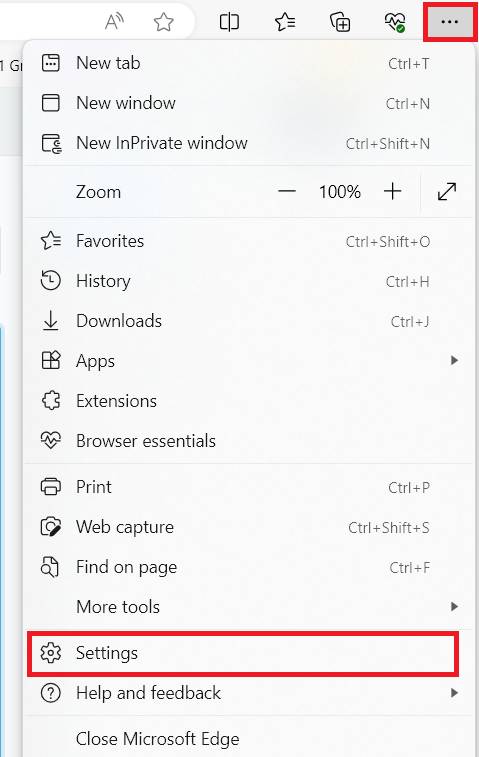Click the Browser essentials heart icon in toolbar
Image resolution: width=479 pixels, height=757 pixels.
click(394, 22)
